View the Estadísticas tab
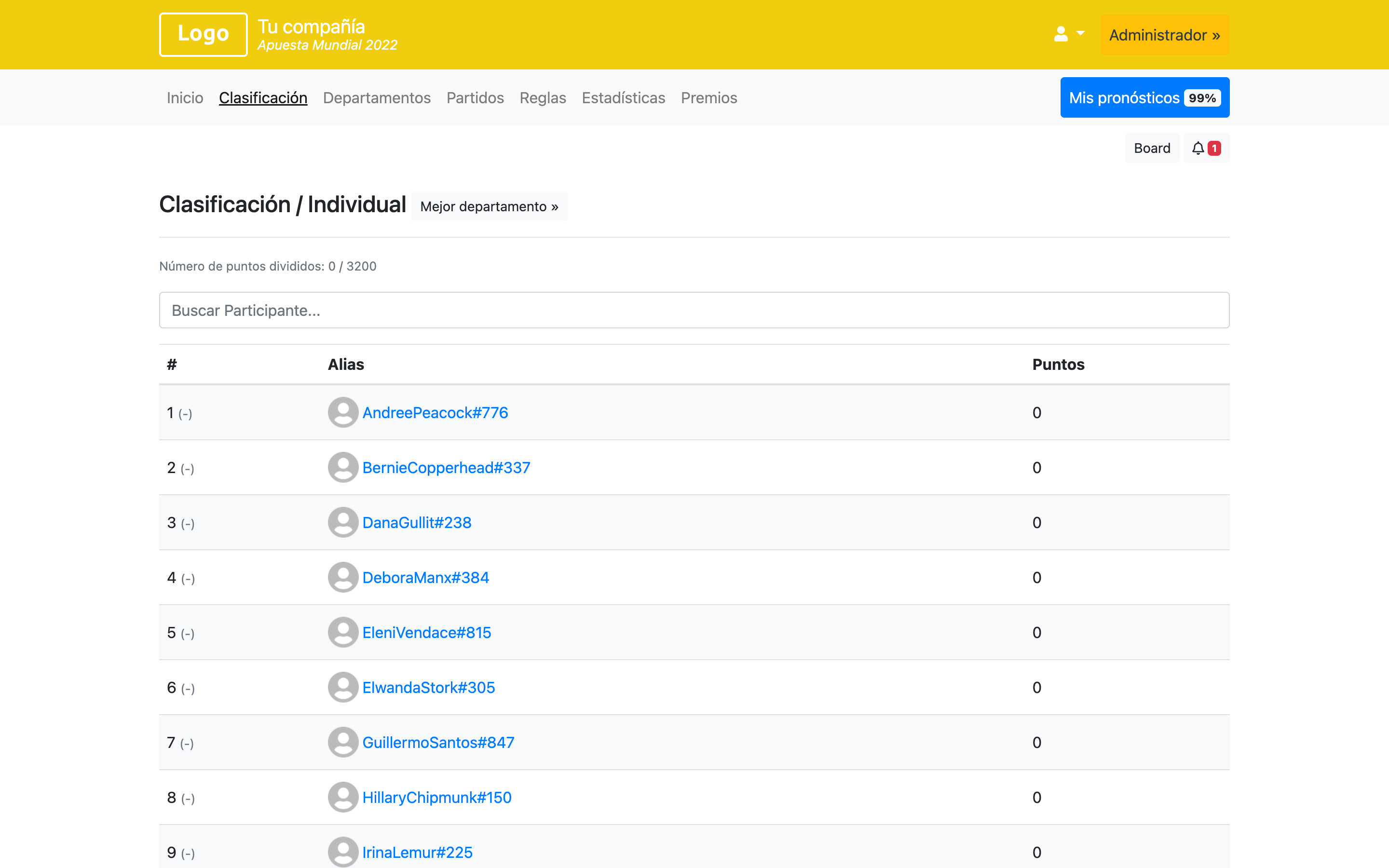The height and width of the screenshot is (868, 1389). [623, 97]
